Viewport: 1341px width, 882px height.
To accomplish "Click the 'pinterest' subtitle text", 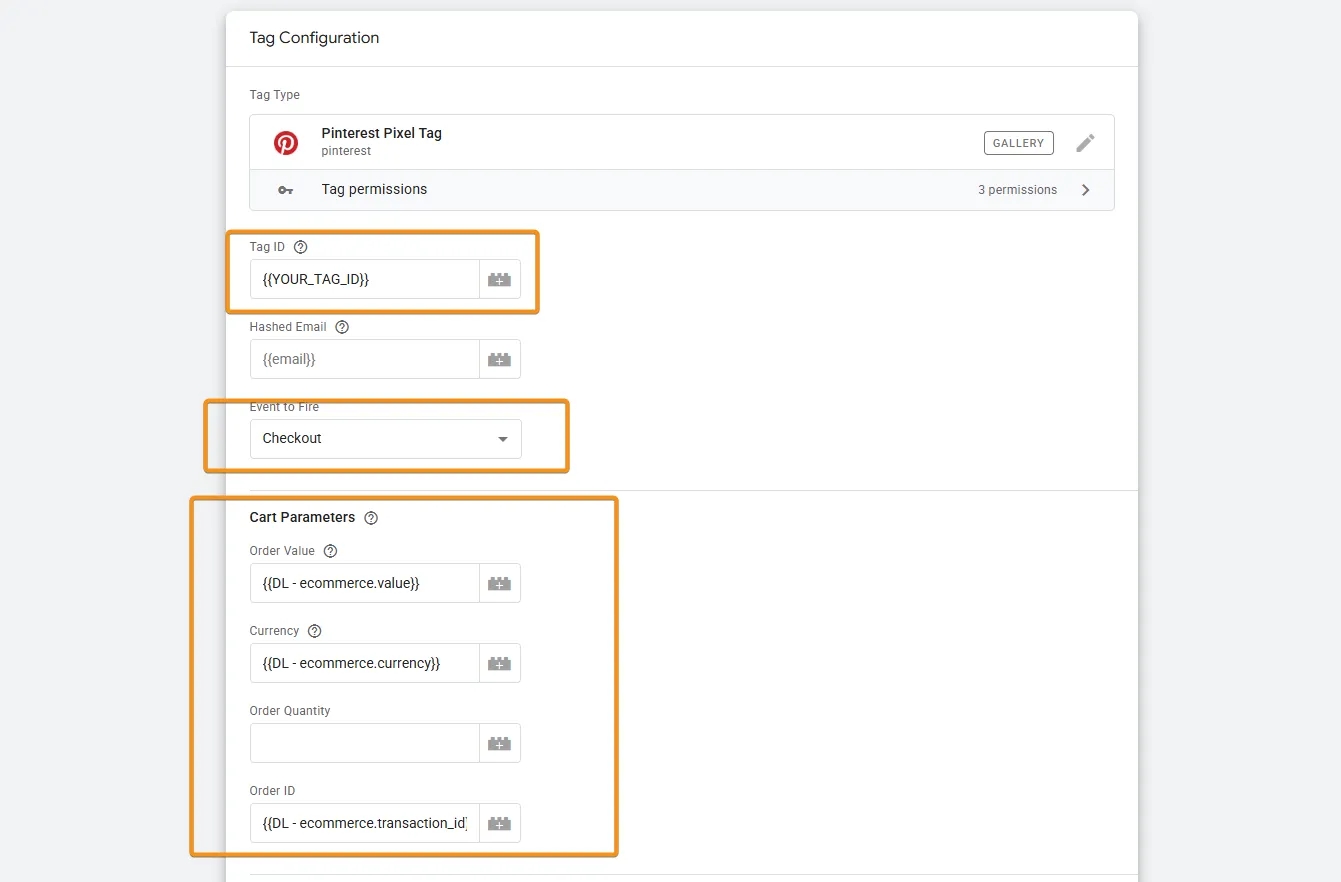I will (x=346, y=151).
